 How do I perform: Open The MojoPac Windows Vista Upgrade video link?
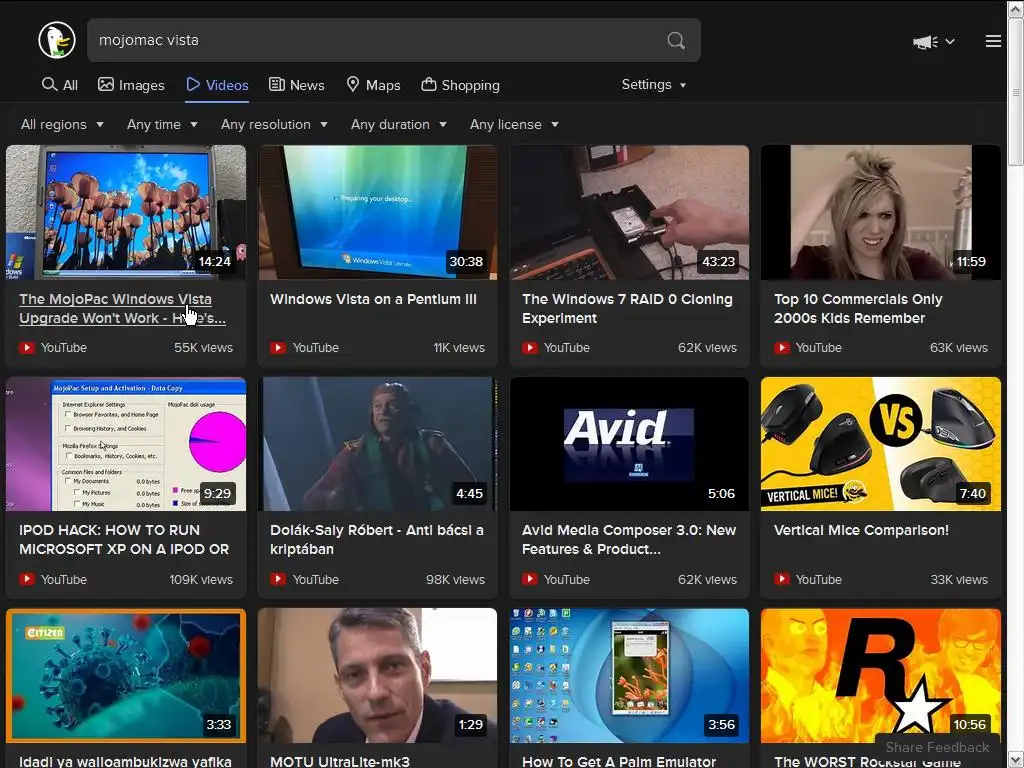click(x=122, y=308)
